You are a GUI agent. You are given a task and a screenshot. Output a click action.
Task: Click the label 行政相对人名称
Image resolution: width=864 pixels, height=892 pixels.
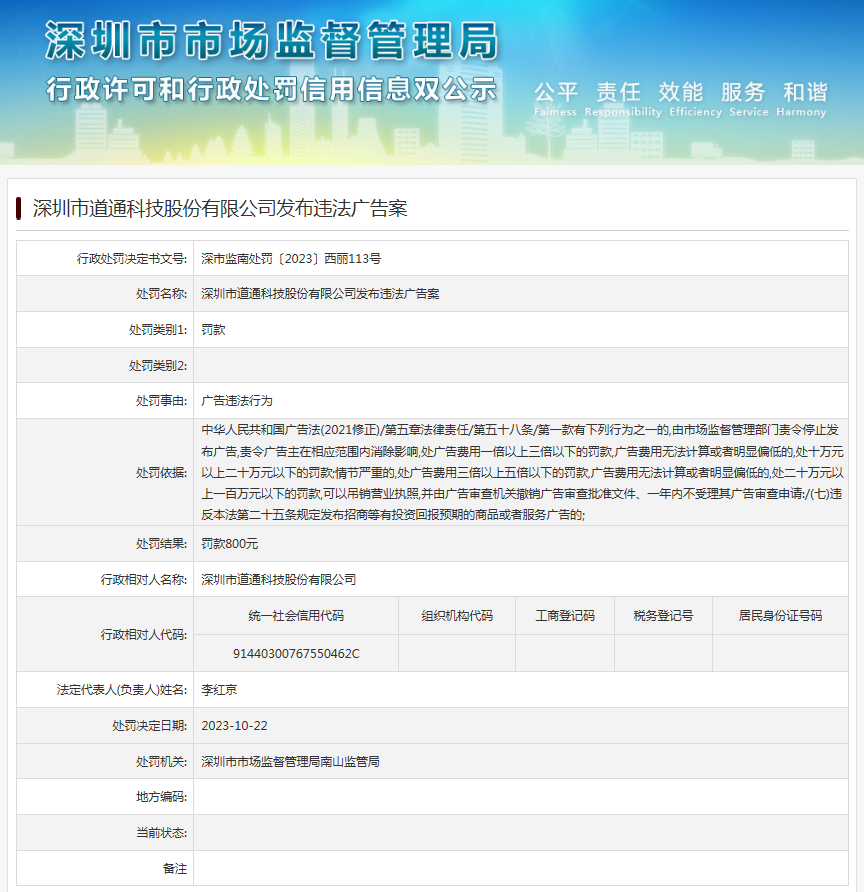(x=144, y=580)
